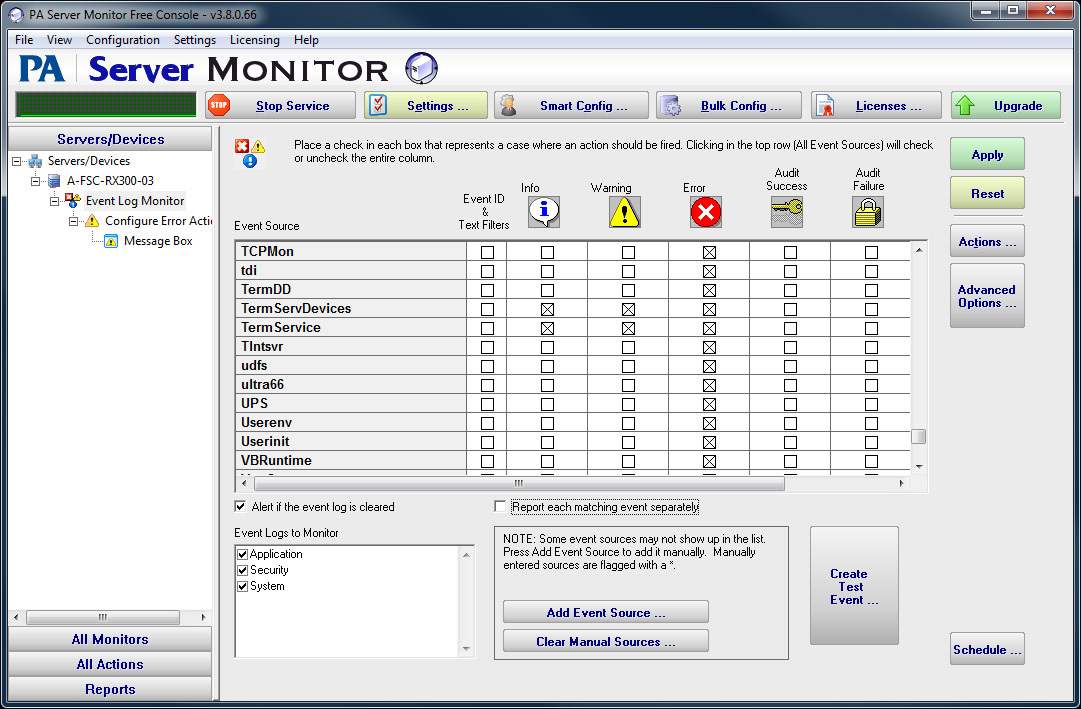Screen dimensions: 1081x709
Task: Click the Licenses certificate icon
Action: click(x=824, y=106)
